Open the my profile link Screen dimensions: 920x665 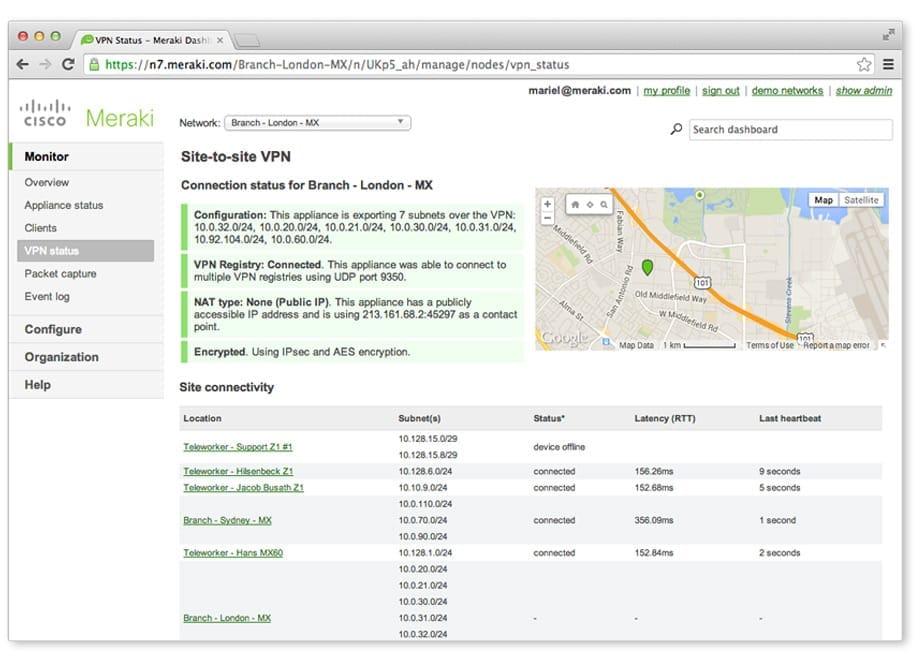(667, 90)
